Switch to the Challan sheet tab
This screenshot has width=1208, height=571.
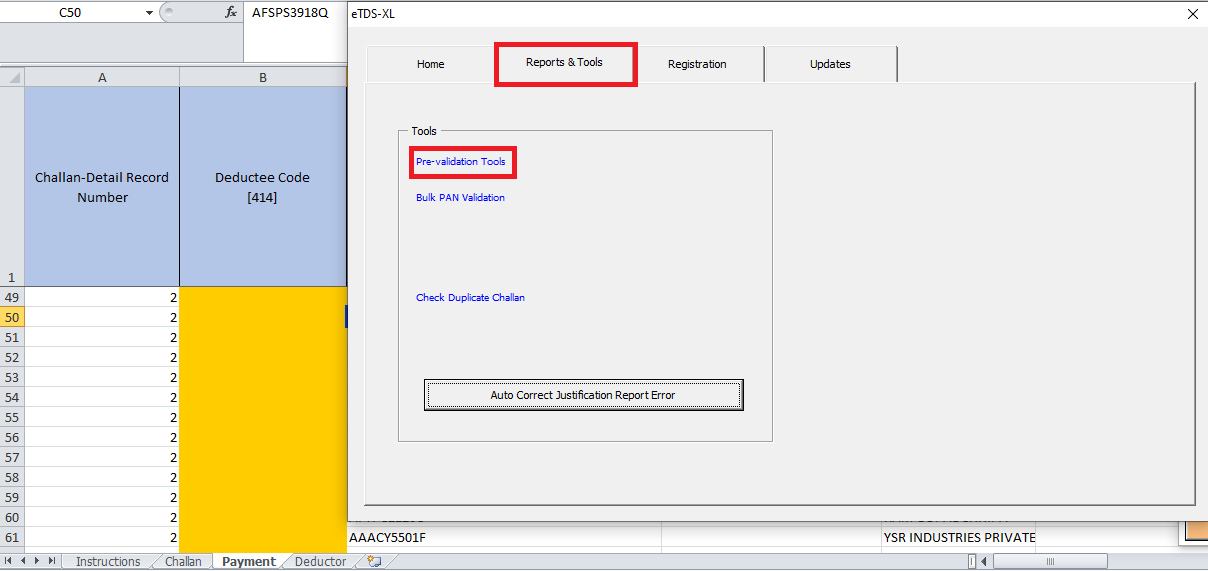click(x=183, y=562)
